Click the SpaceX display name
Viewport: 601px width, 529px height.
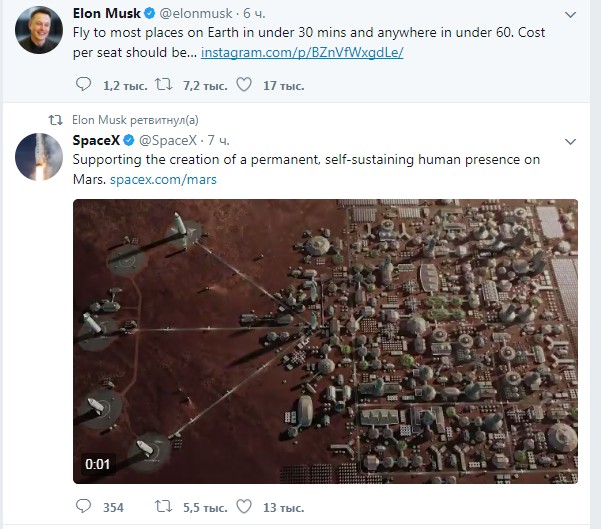click(x=96, y=140)
